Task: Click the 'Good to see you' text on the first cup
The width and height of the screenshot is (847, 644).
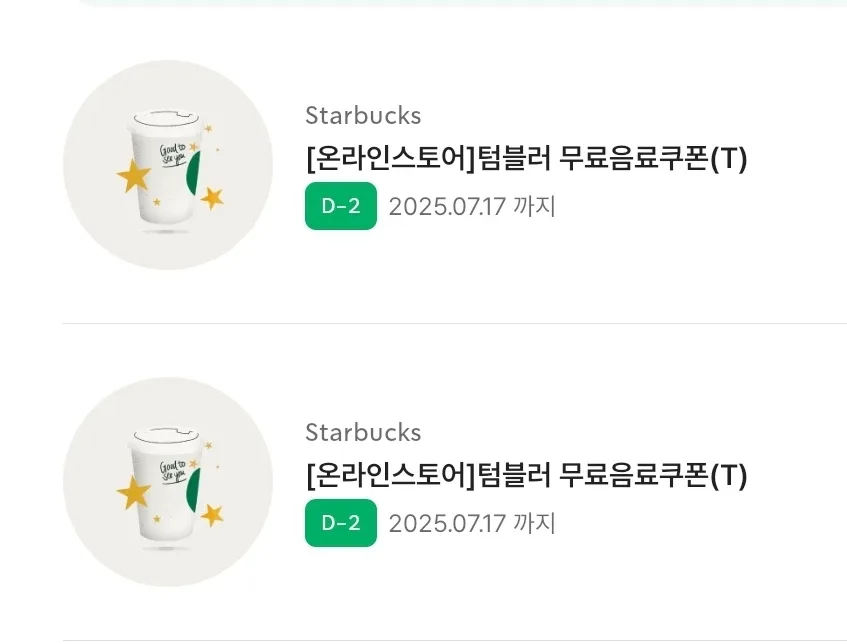Action: (x=173, y=155)
